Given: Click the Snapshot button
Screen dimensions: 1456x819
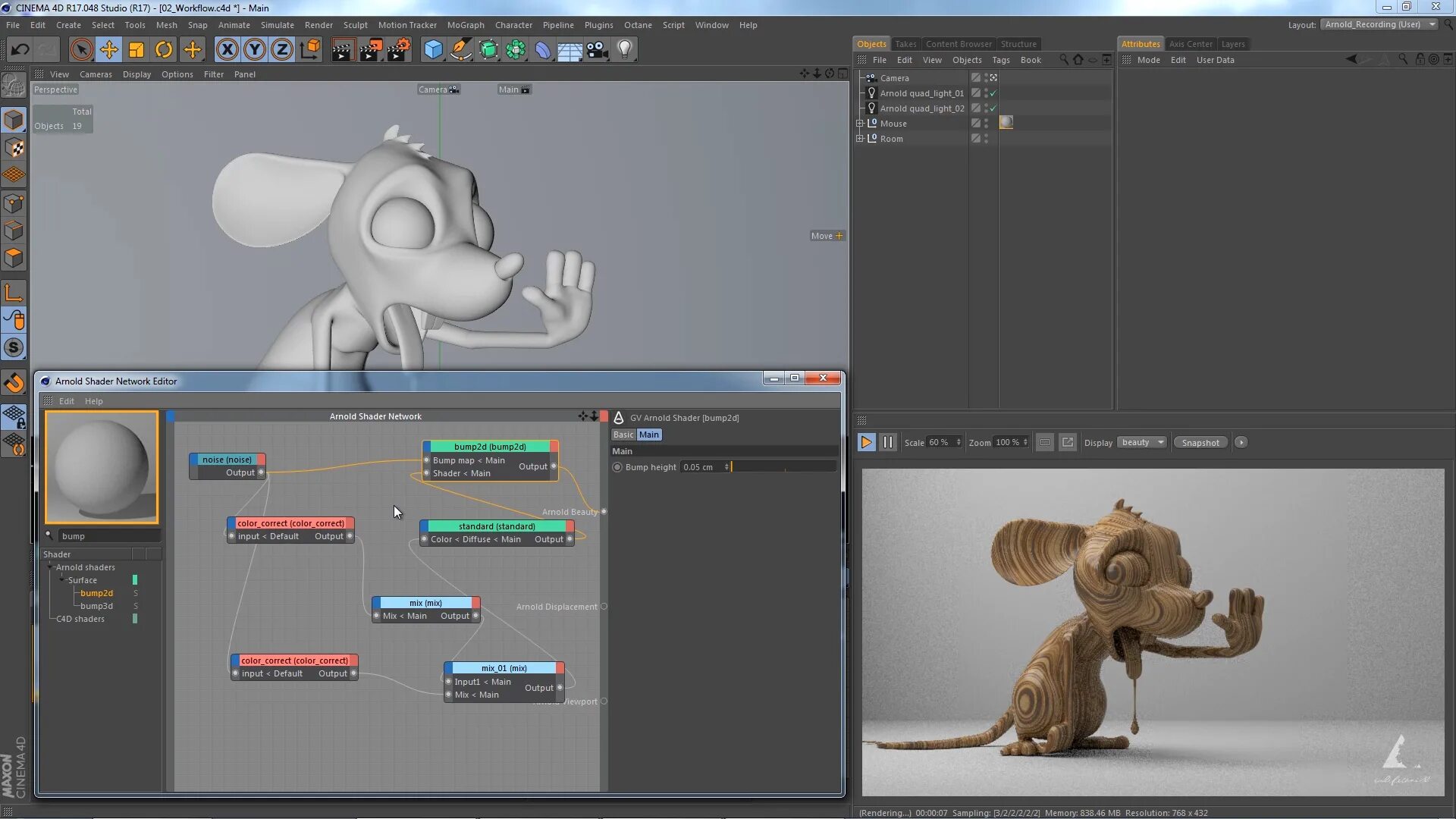Looking at the screenshot, I should 1200,442.
